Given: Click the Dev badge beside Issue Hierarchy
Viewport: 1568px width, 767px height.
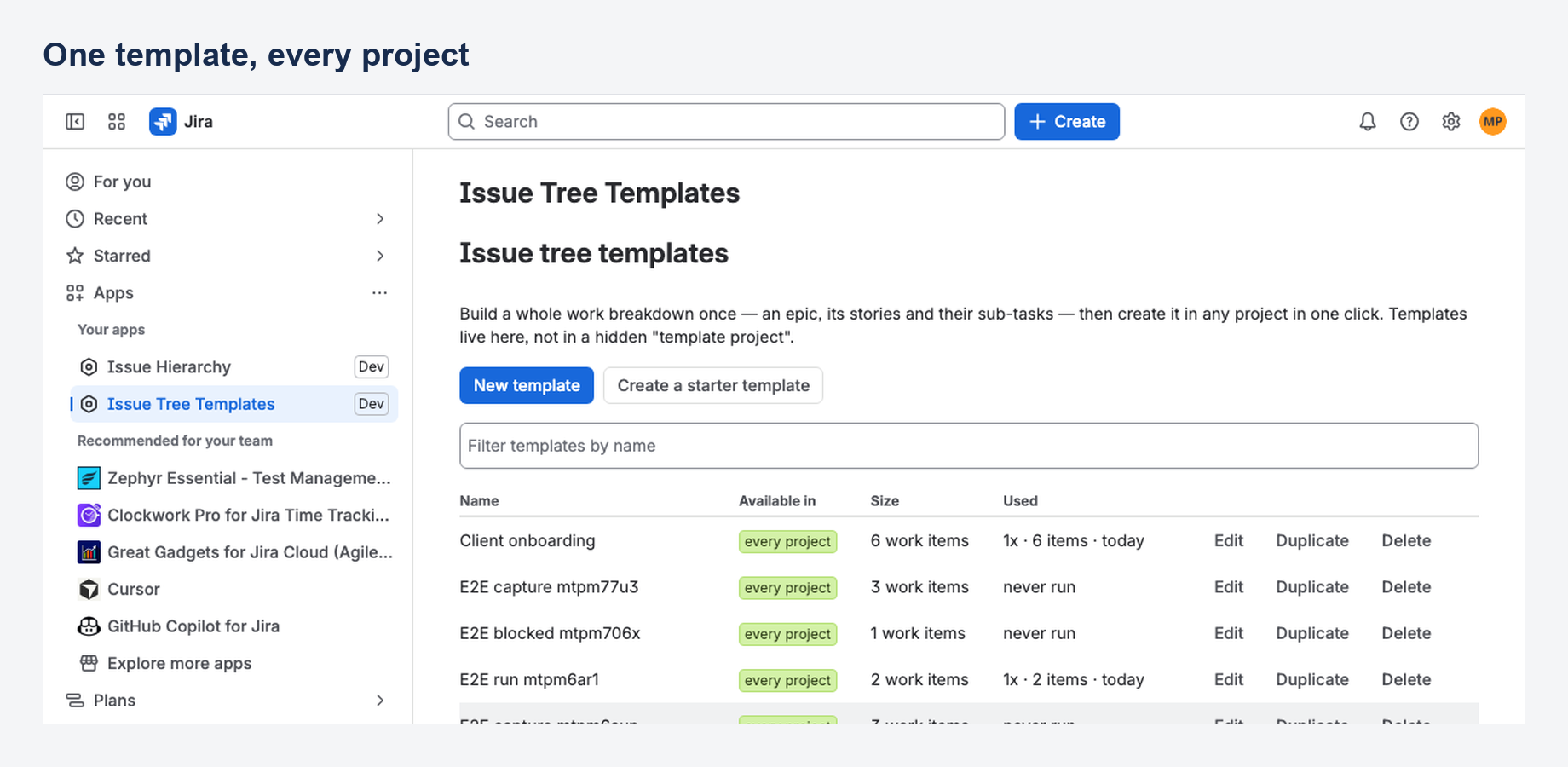Looking at the screenshot, I should [372, 367].
